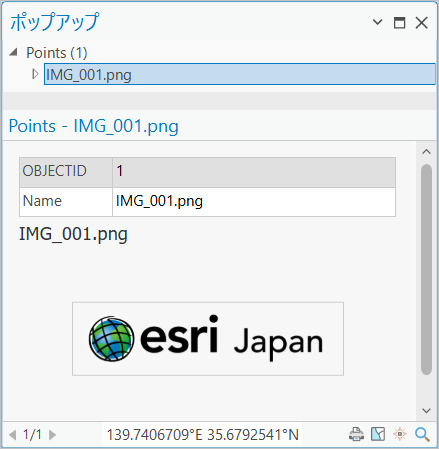Click the Points - IMG_001.png title

coord(94,126)
